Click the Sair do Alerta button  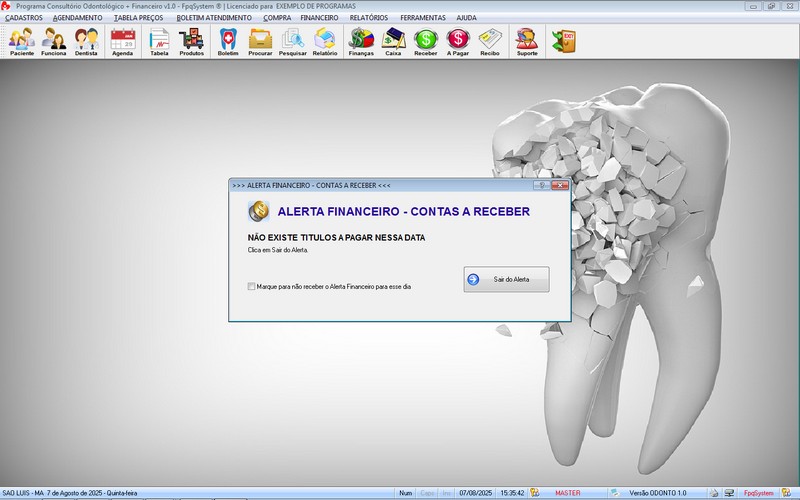[506, 280]
